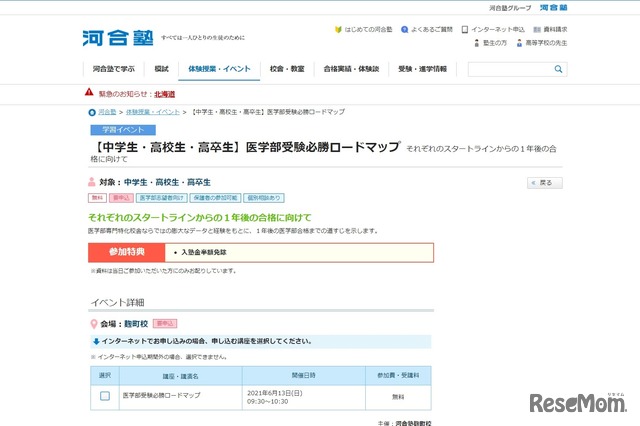The width and height of the screenshot is (640, 426).
Task: Click 体験授業・イベント breadcrumb link
Action: (153, 112)
